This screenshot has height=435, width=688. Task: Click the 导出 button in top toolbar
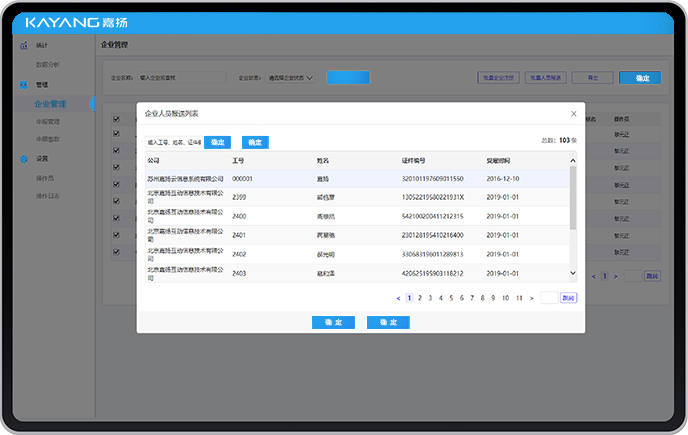pyautogui.click(x=592, y=77)
